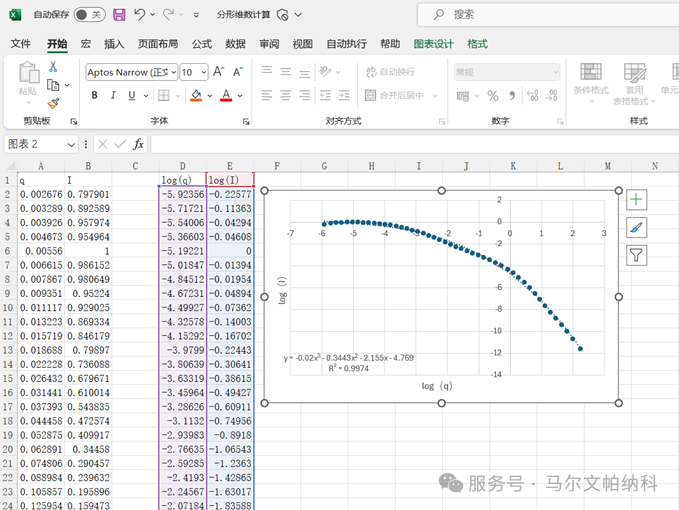The image size is (679, 510).
Task: Expand the Name Box dropdown
Action: [x=71, y=144]
